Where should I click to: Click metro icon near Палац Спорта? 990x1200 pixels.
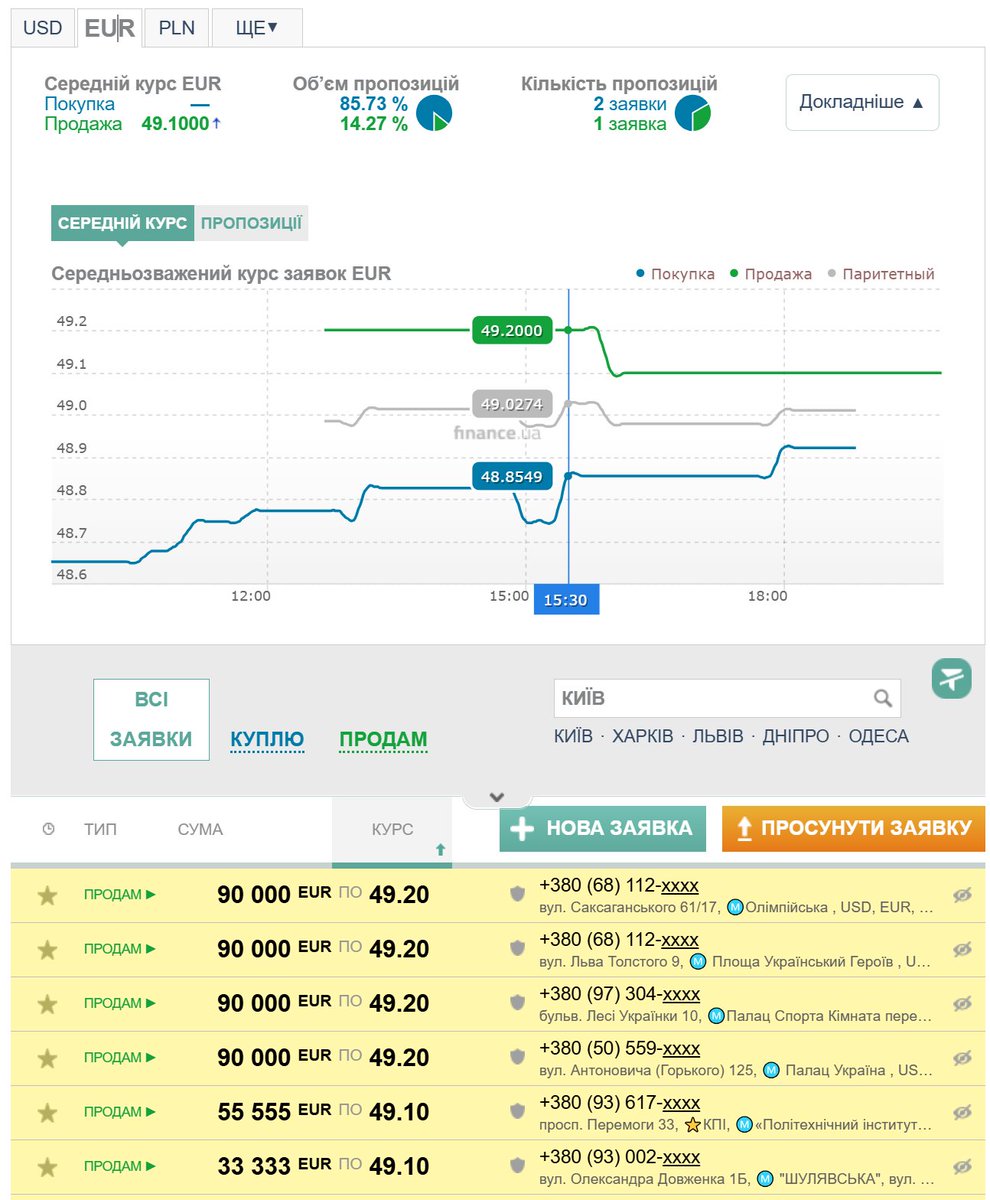(x=716, y=1016)
